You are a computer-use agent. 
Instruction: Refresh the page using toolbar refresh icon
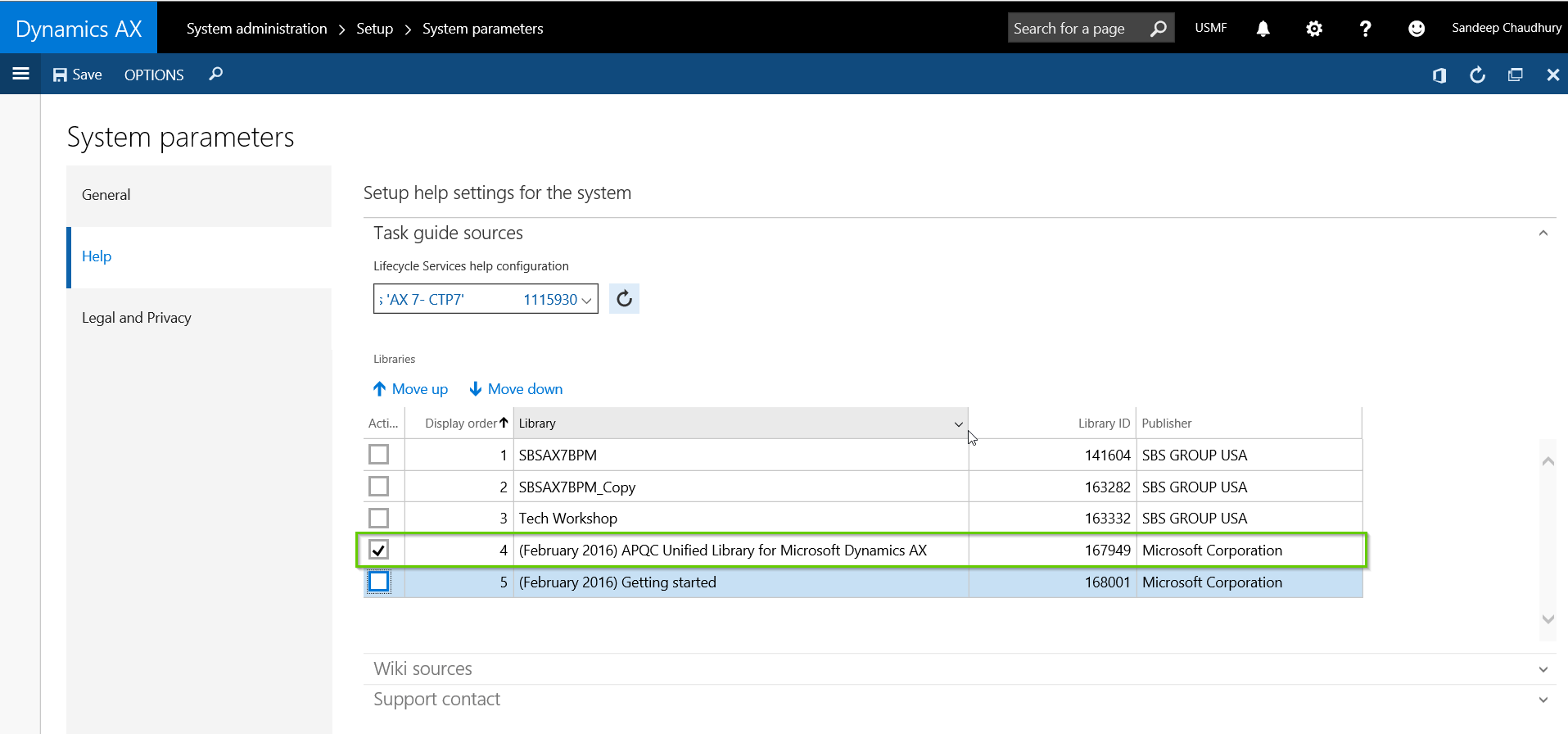click(x=1477, y=75)
